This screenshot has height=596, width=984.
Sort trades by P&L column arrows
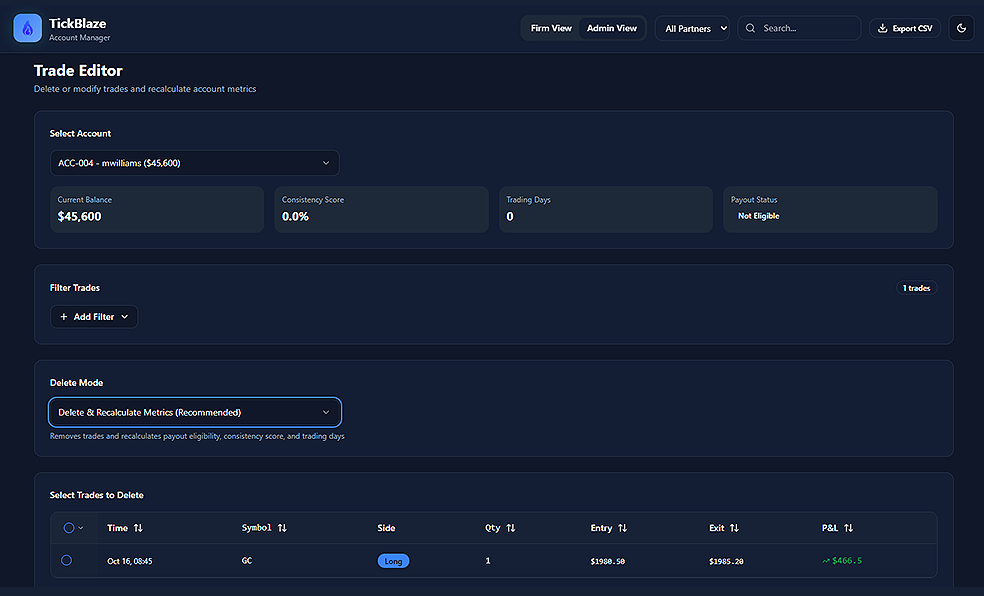[849, 528]
